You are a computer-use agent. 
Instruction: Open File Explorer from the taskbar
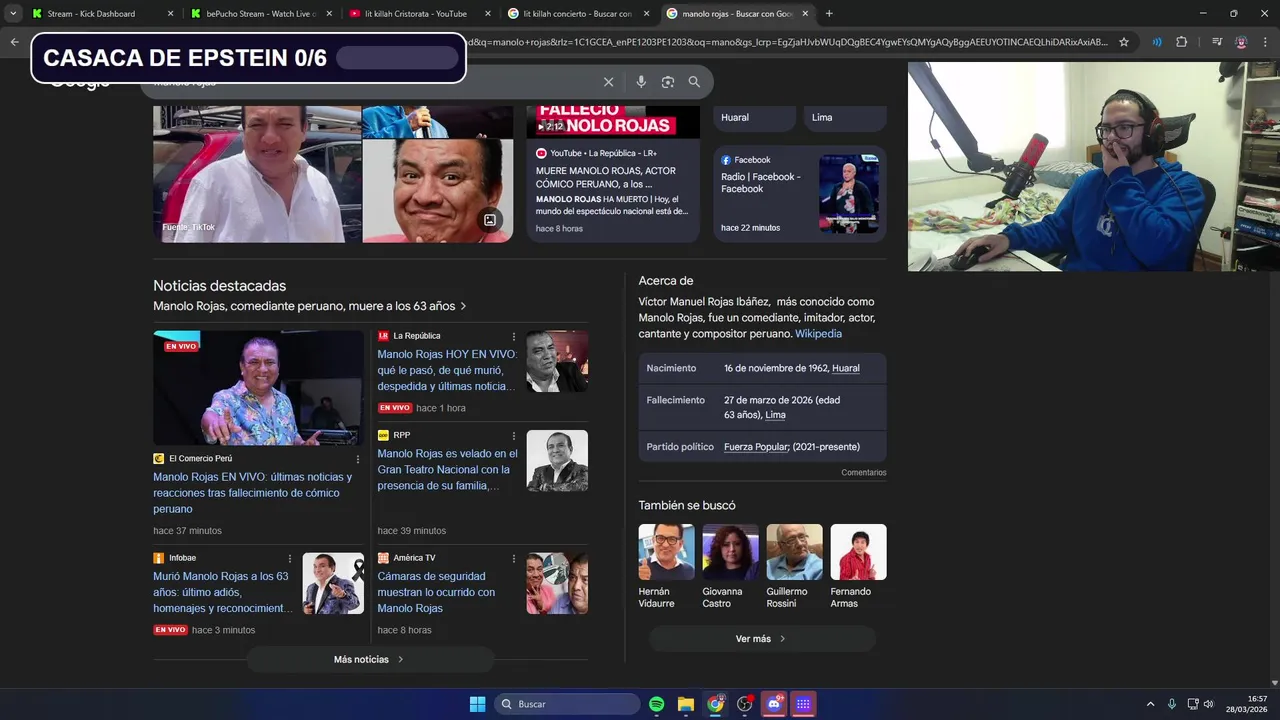coord(686,704)
